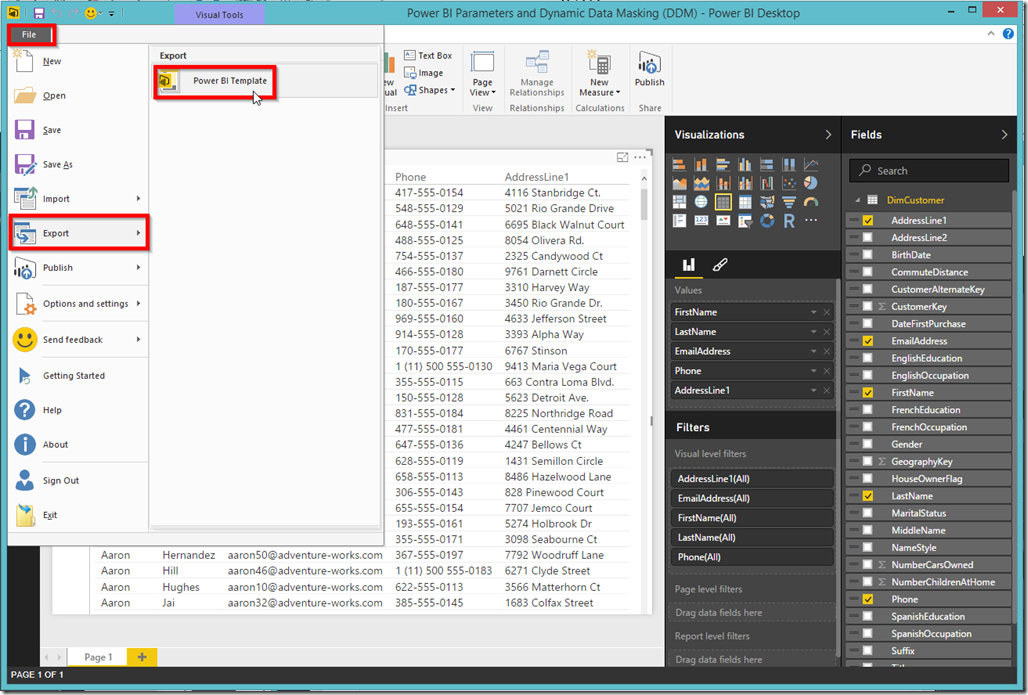The image size is (1028, 695).
Task: Select the Map globe visualization
Action: [x=701, y=201]
